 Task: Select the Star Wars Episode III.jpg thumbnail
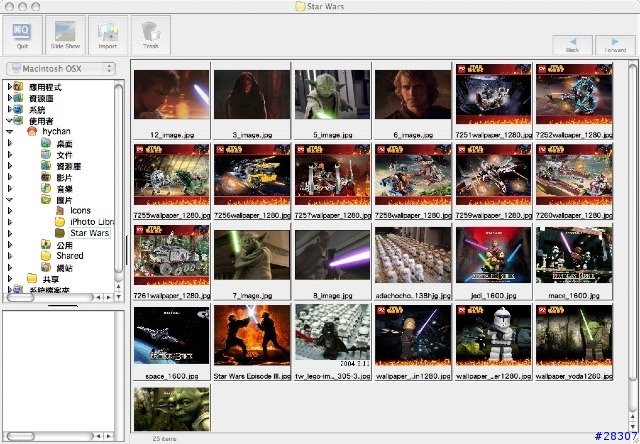point(252,335)
